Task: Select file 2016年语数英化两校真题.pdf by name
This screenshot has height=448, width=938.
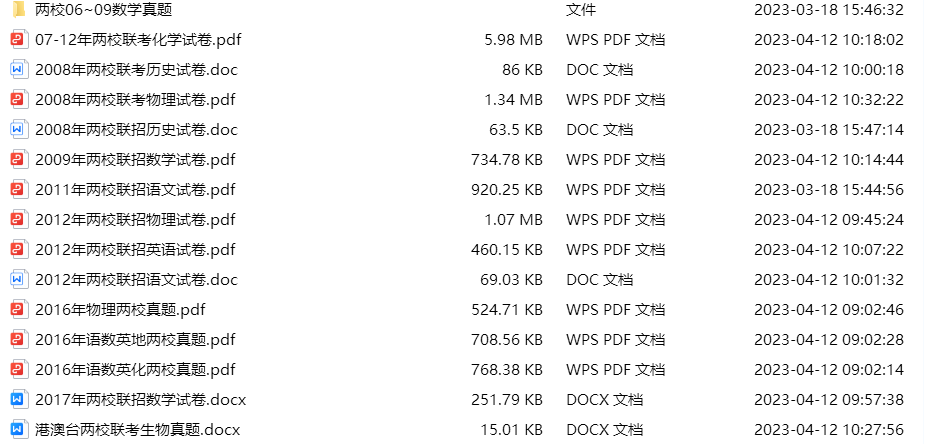Action: 135,370
